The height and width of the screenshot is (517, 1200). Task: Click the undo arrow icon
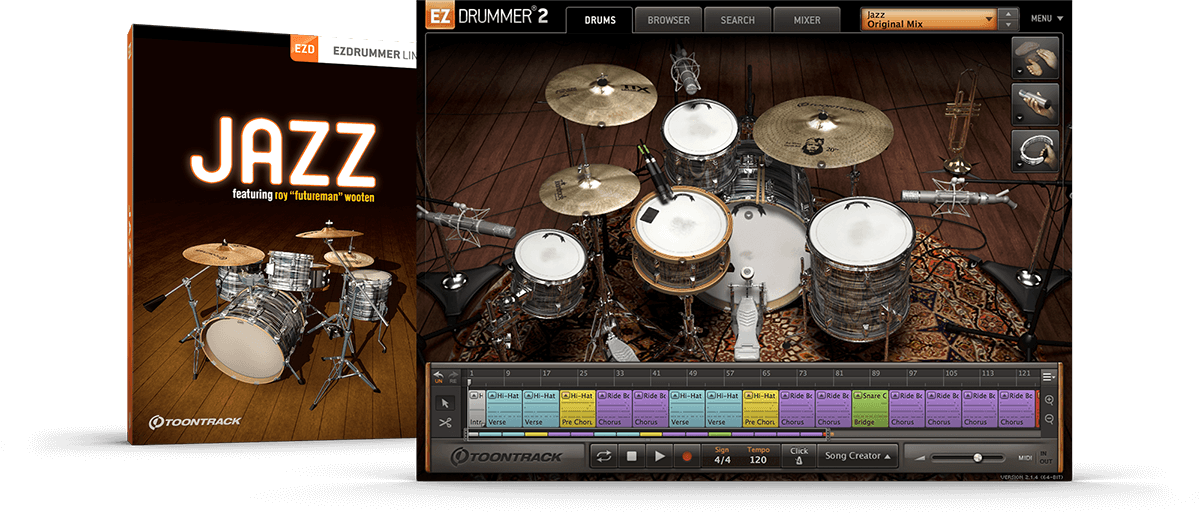tap(438, 375)
